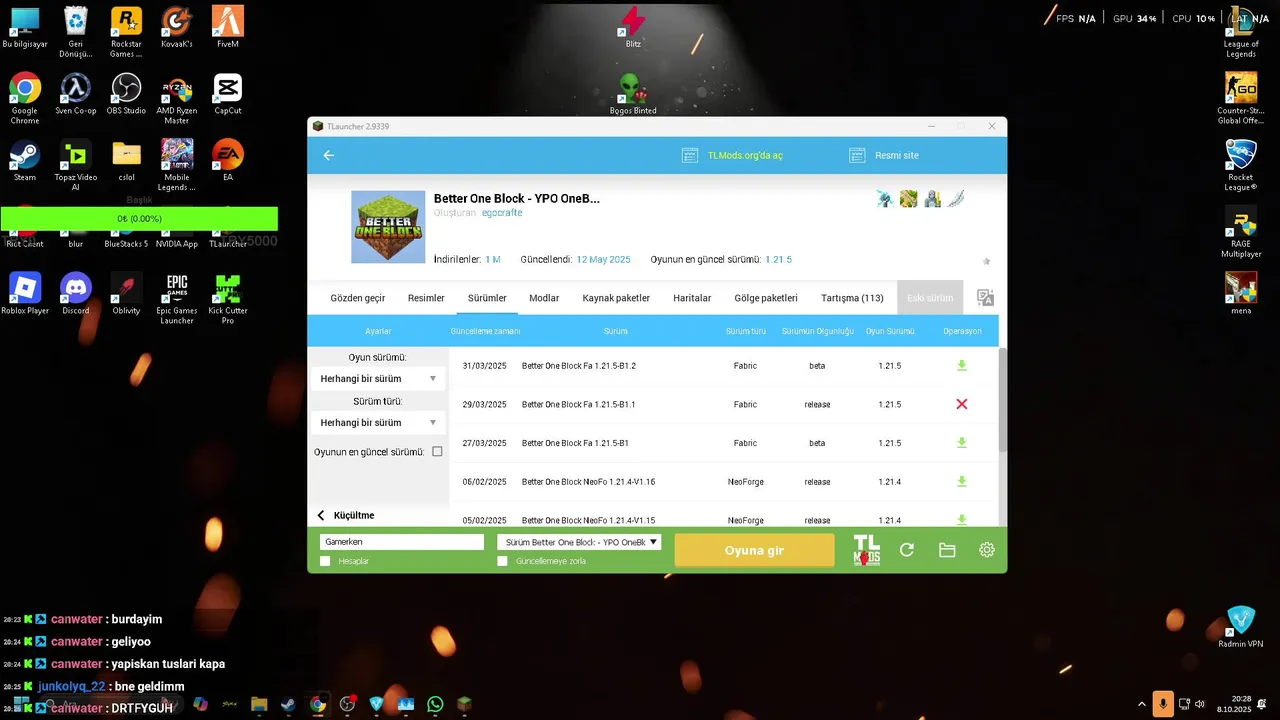Open the Kaynak paketler tab
Image resolution: width=1280 pixels, height=720 pixels.
[x=616, y=298]
